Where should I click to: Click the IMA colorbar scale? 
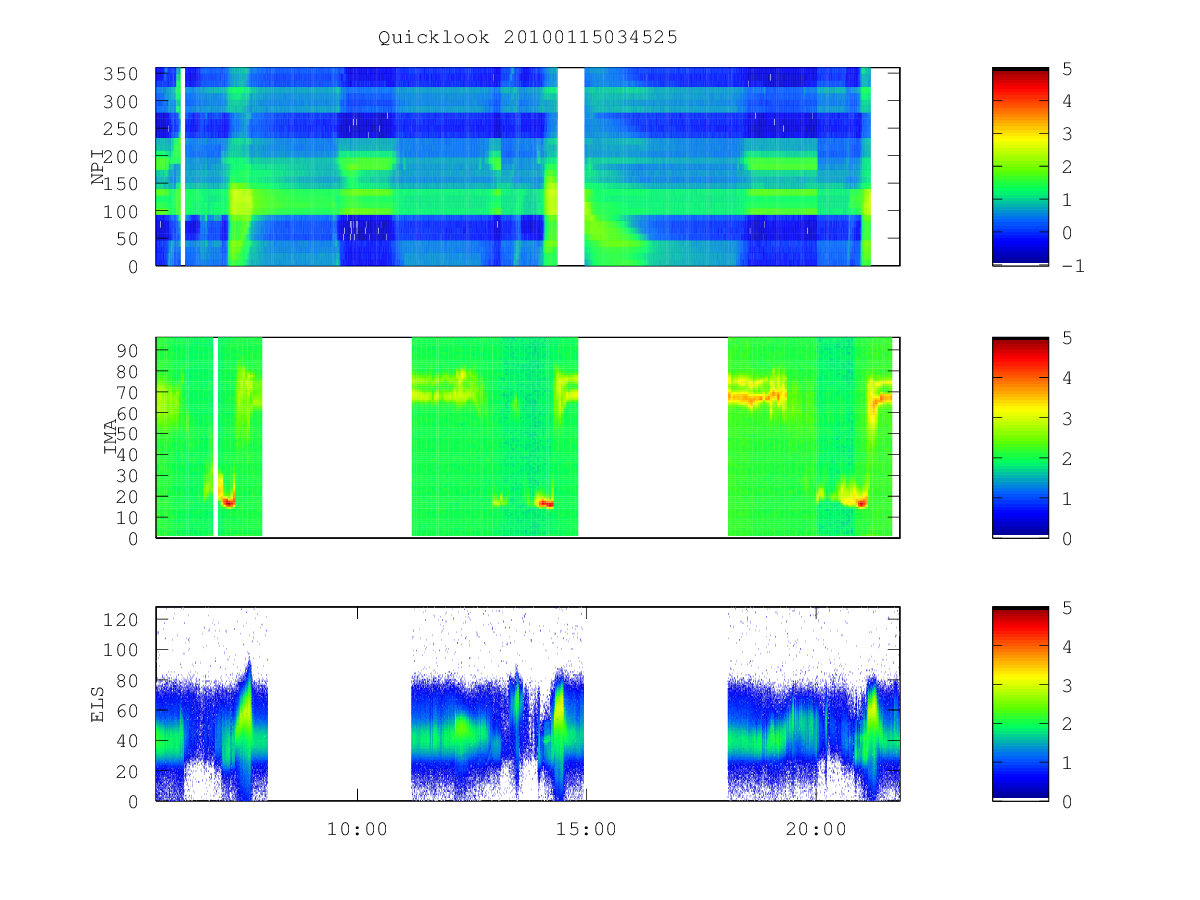coord(1020,438)
